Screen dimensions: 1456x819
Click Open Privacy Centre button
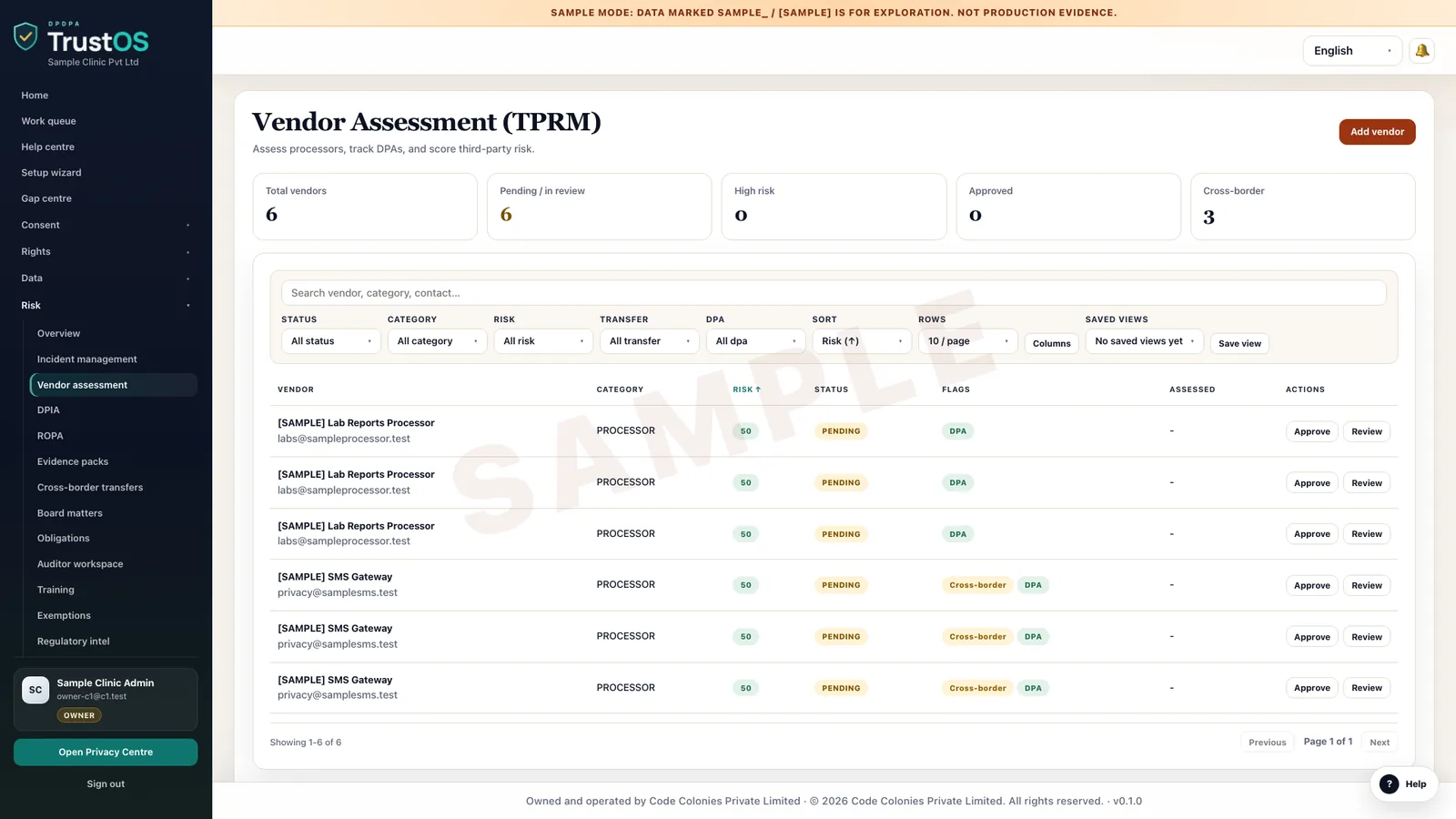coord(106,753)
